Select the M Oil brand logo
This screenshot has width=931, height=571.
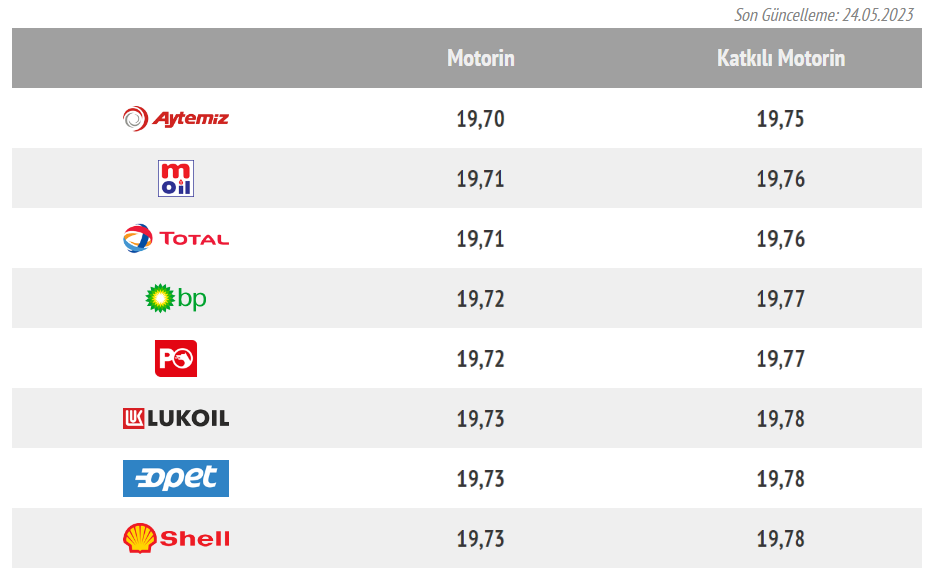click(176, 178)
